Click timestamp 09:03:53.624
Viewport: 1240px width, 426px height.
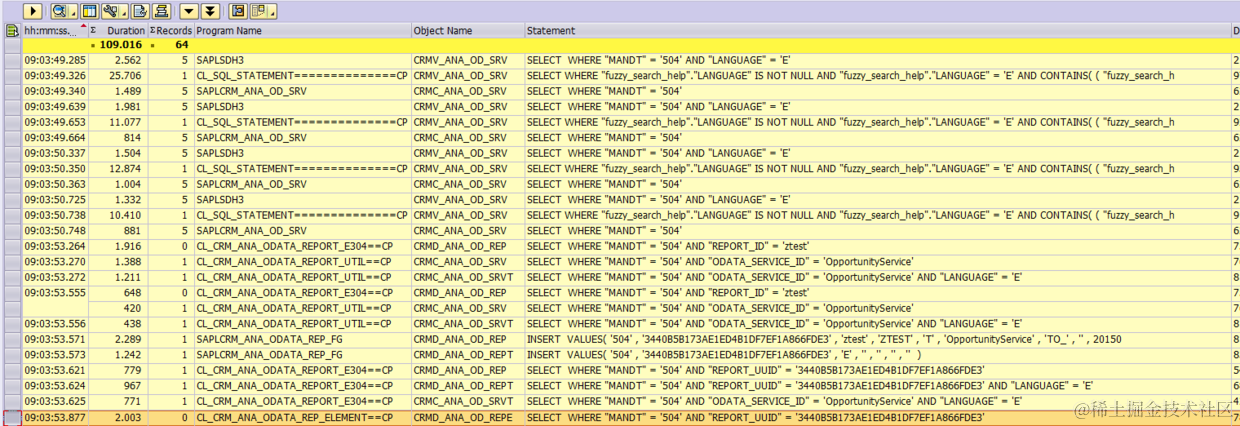[x=55, y=386]
